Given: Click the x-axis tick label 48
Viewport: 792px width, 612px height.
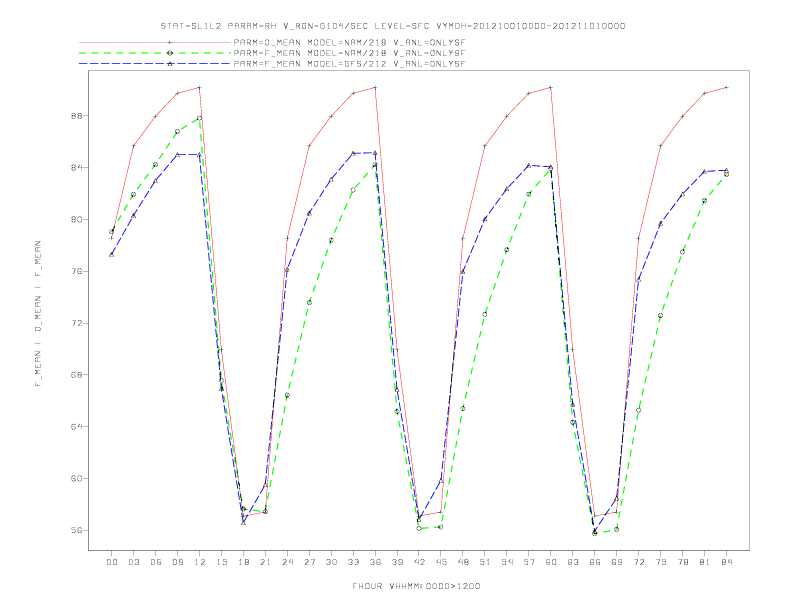Looking at the screenshot, I should pos(463,562).
